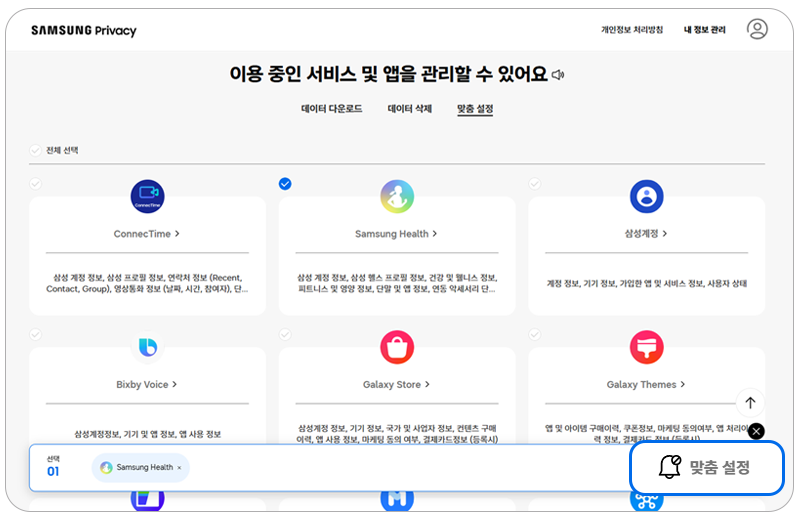Go to Samsung Privacy home logo
The image size is (800, 515).
coord(84,31)
